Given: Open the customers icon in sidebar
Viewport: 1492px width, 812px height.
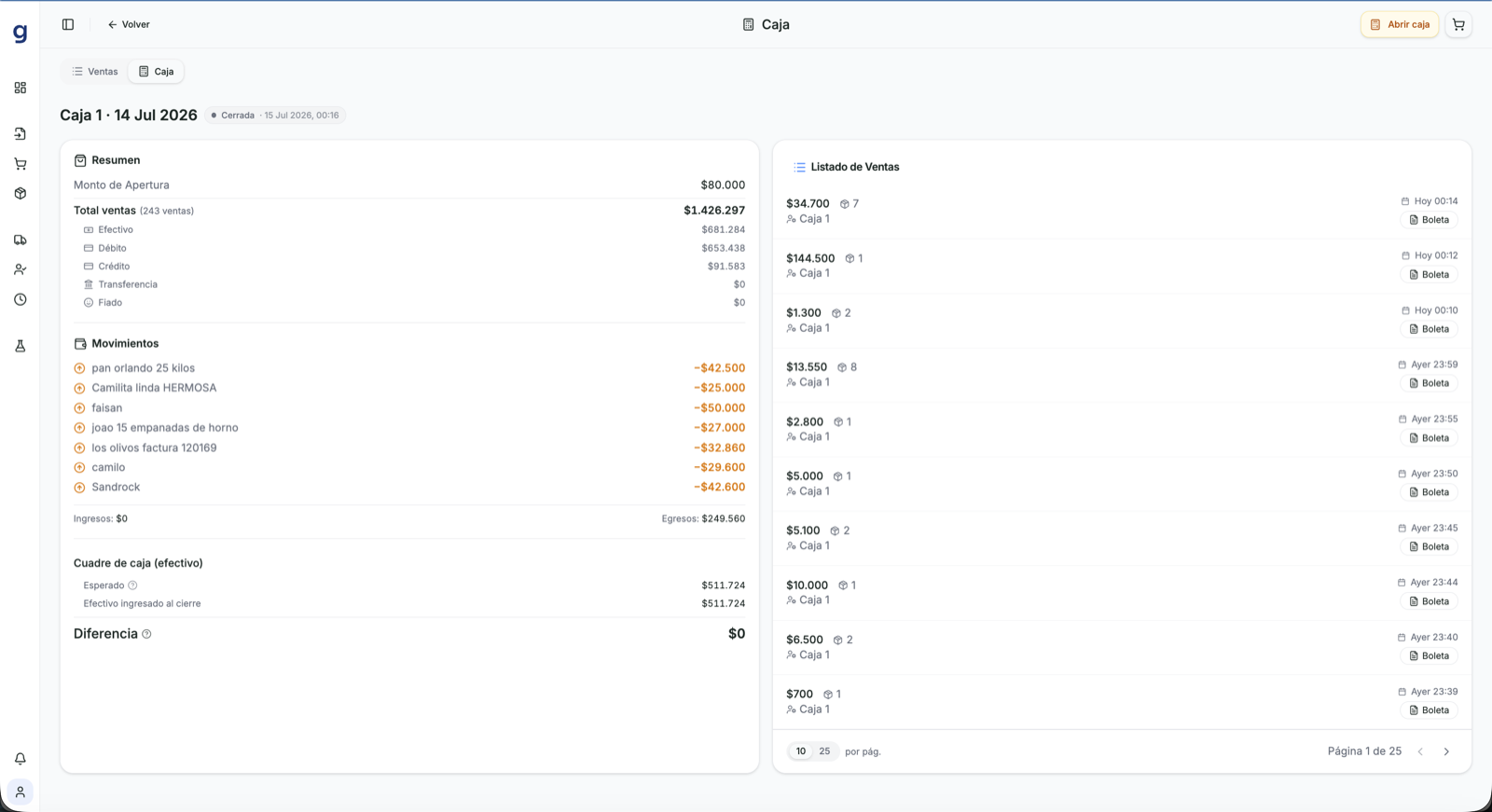Looking at the screenshot, I should pyautogui.click(x=20, y=269).
